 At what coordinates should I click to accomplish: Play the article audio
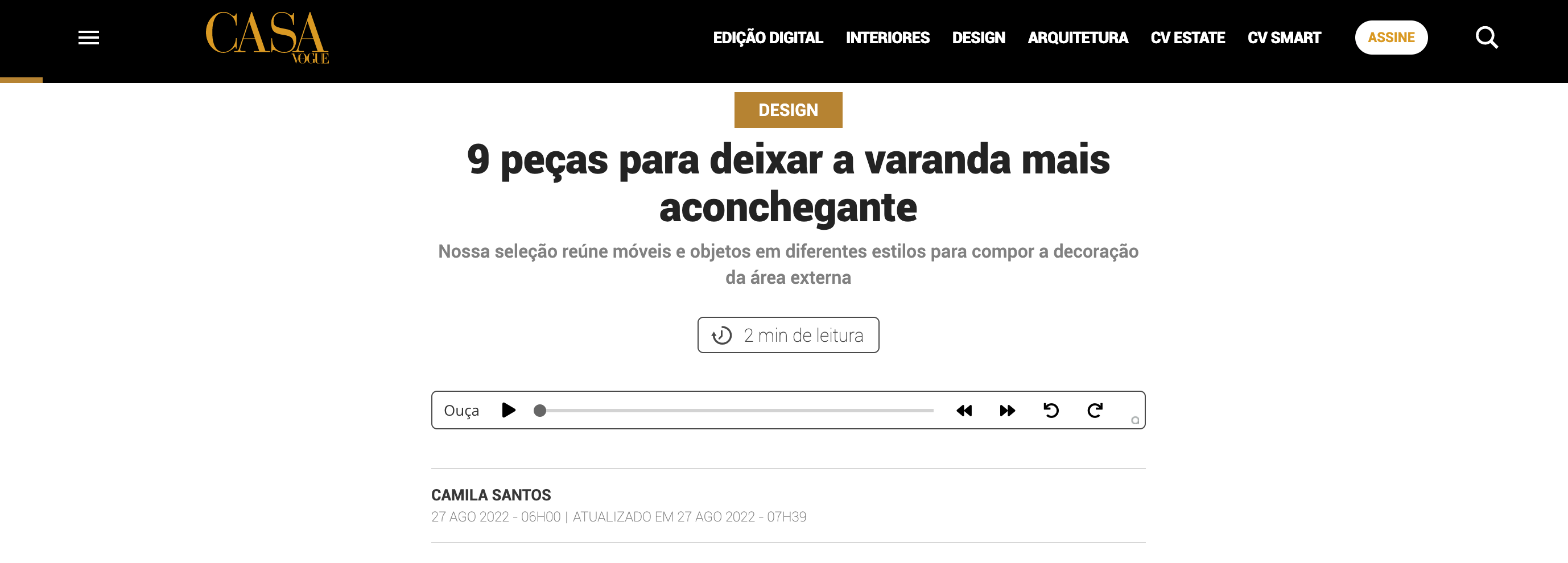pyautogui.click(x=509, y=410)
